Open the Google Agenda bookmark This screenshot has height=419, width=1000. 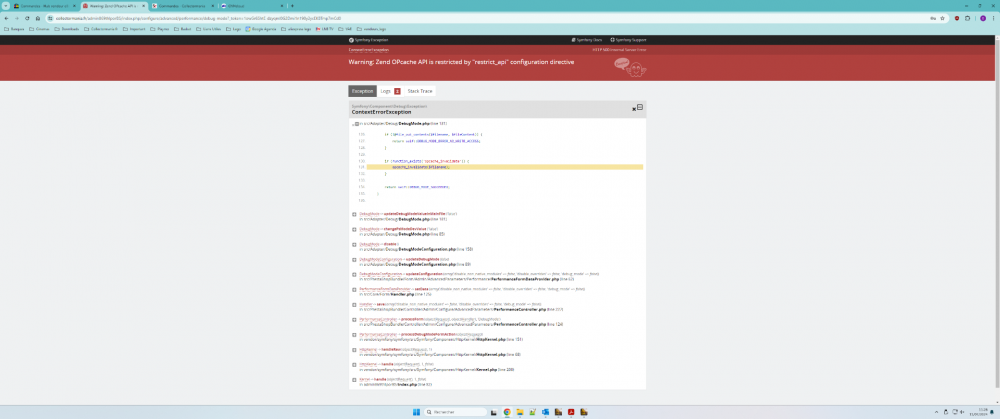261,29
